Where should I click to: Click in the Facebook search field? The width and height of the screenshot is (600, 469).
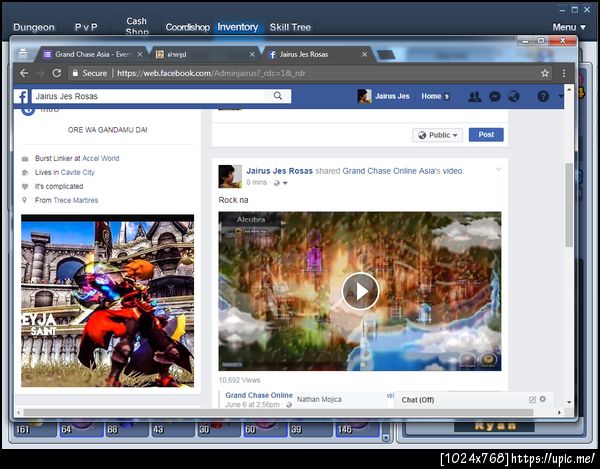149,96
